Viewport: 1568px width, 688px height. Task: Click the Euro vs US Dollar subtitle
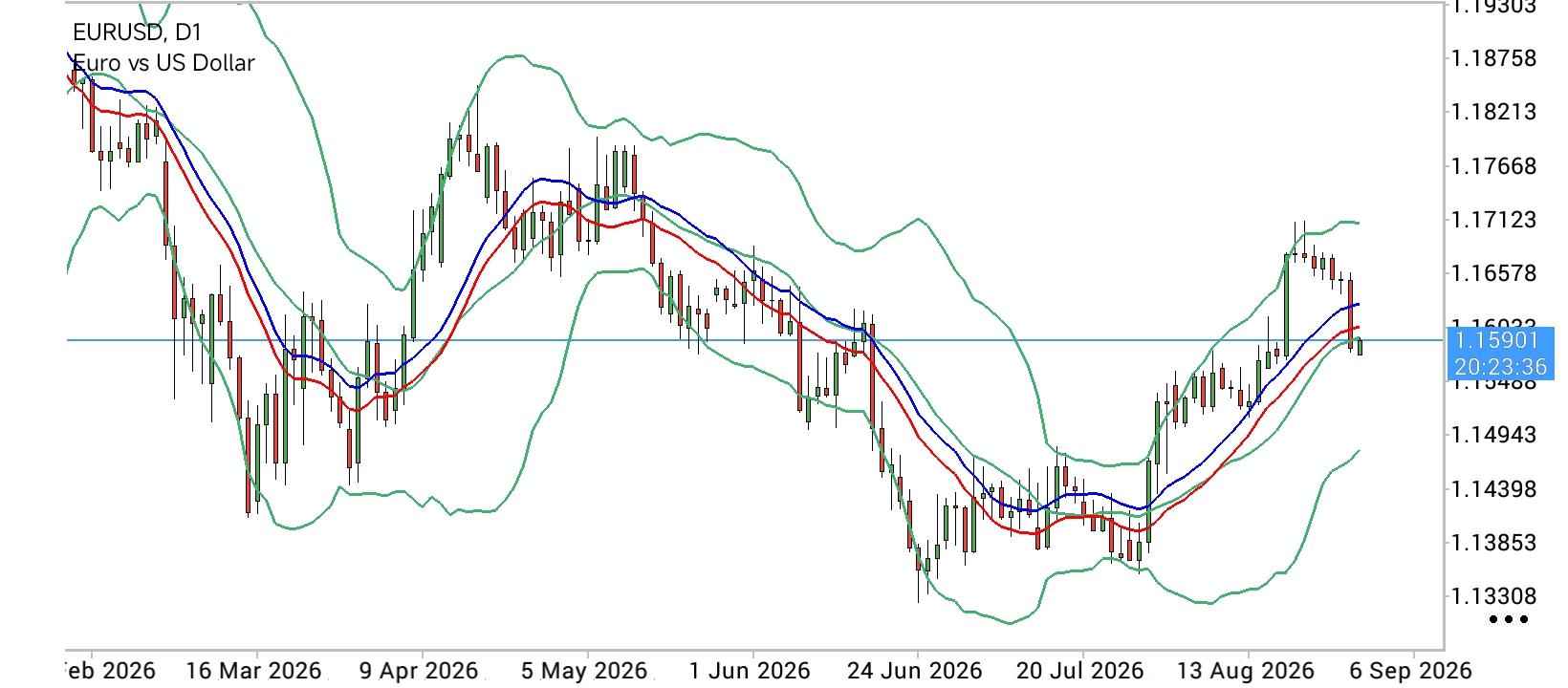click(163, 63)
